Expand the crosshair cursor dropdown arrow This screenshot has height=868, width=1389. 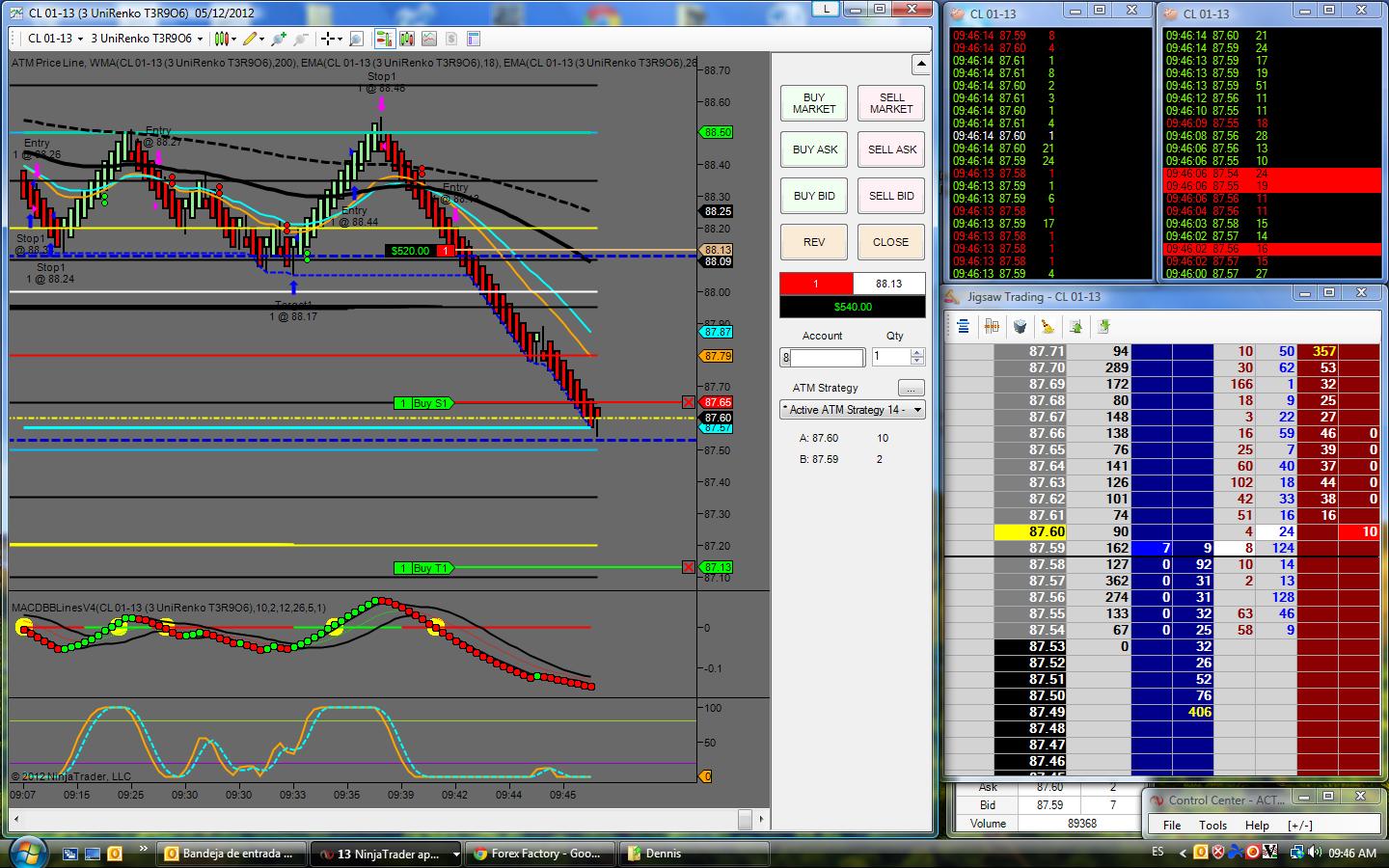coord(340,39)
